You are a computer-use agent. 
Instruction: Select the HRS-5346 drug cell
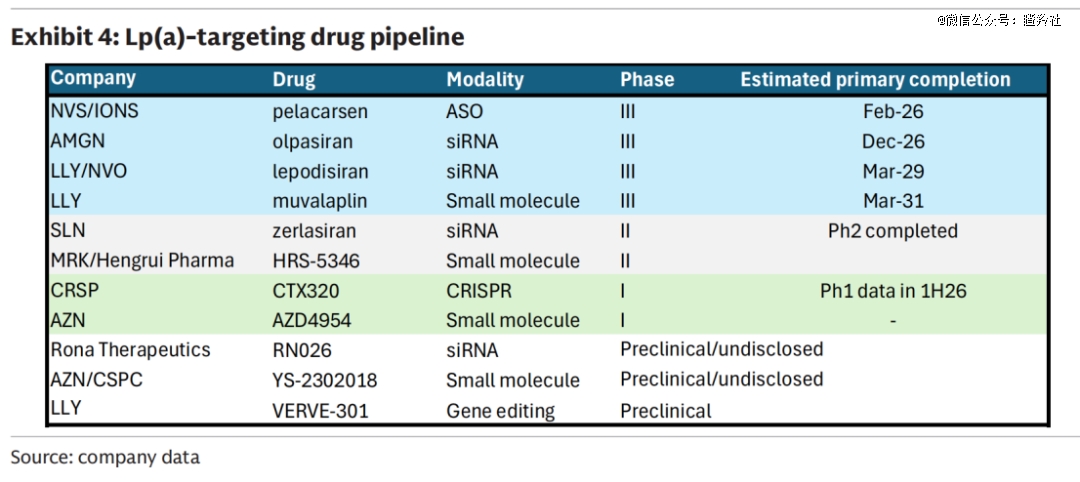tap(316, 261)
